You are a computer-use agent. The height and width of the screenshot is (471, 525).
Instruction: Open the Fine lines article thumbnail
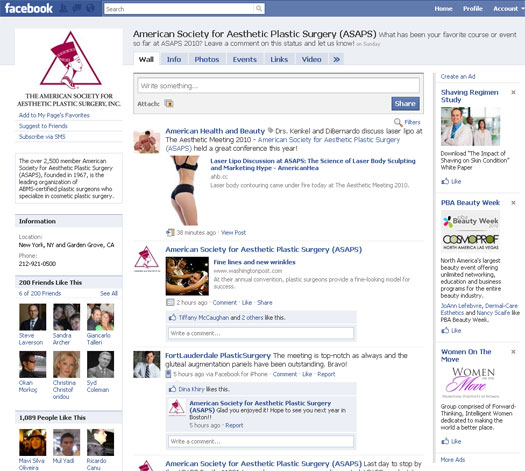click(187, 276)
